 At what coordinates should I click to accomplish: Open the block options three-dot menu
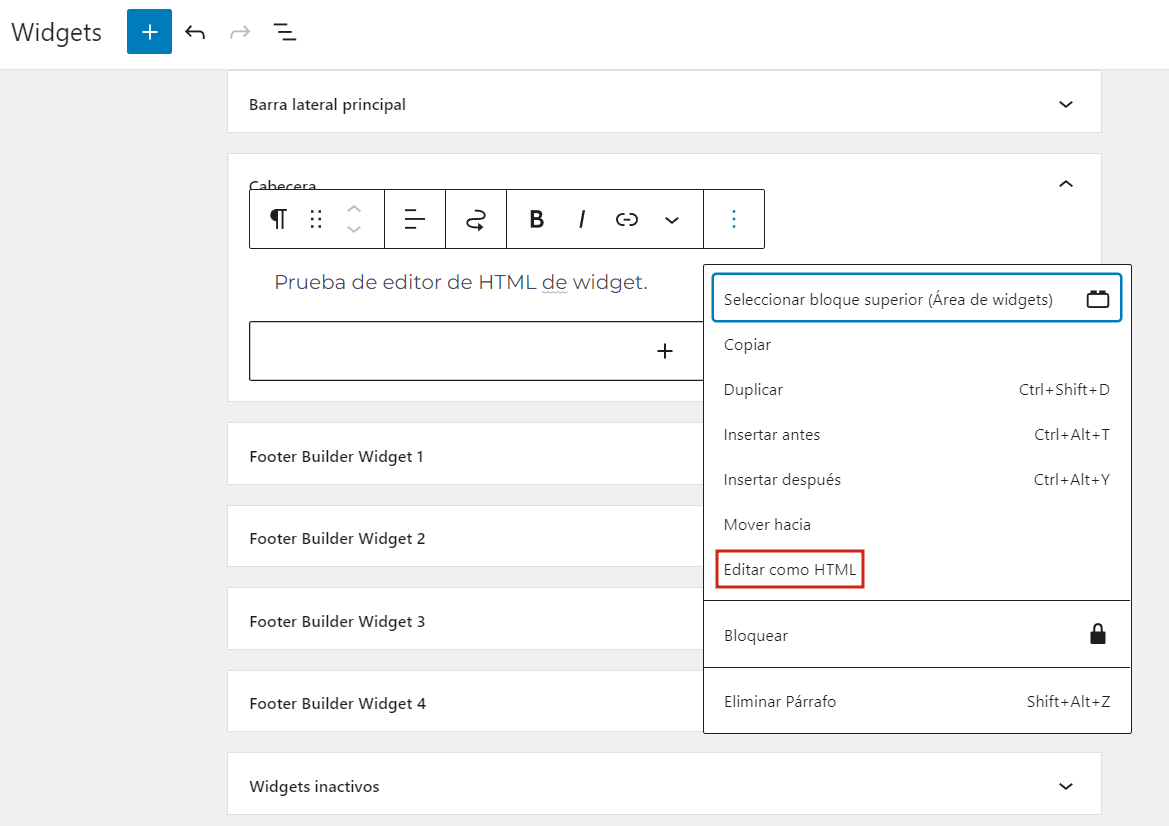(x=734, y=219)
